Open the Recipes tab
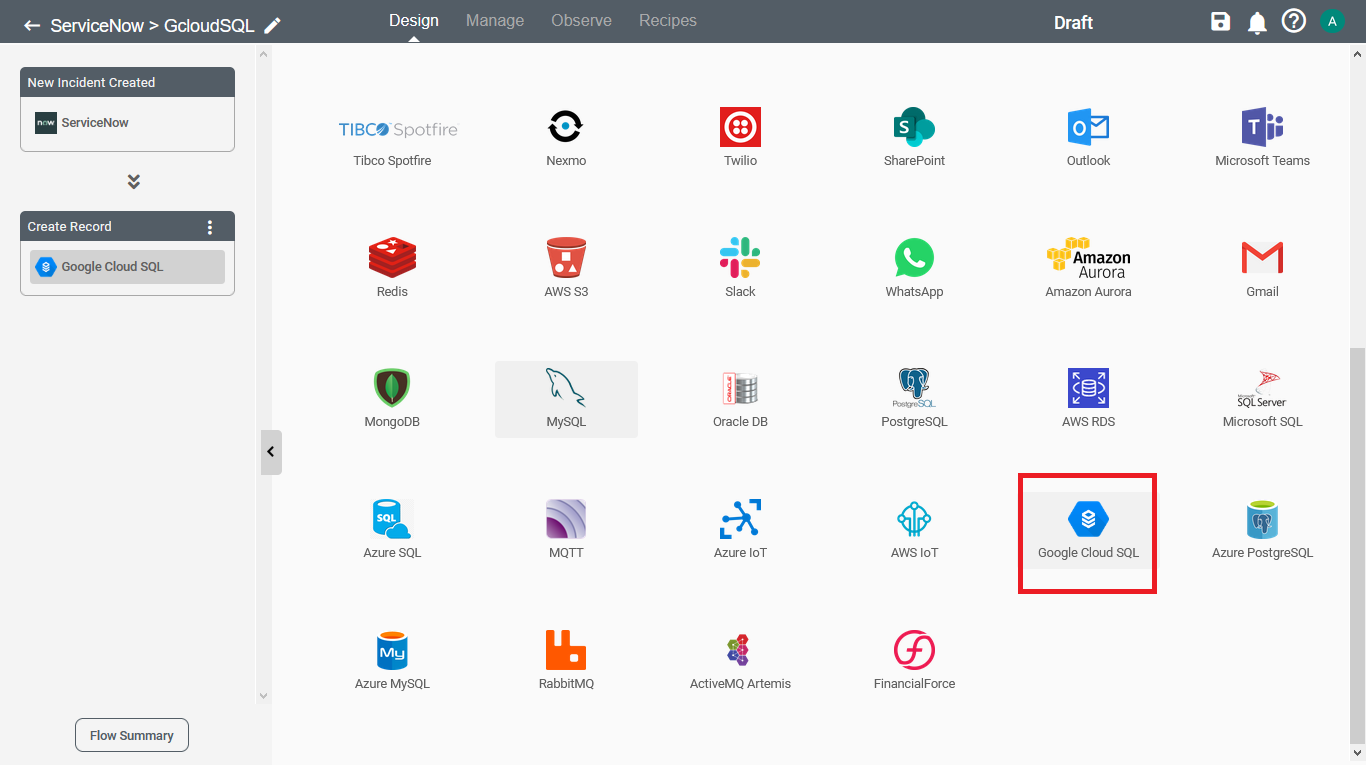 tap(668, 20)
